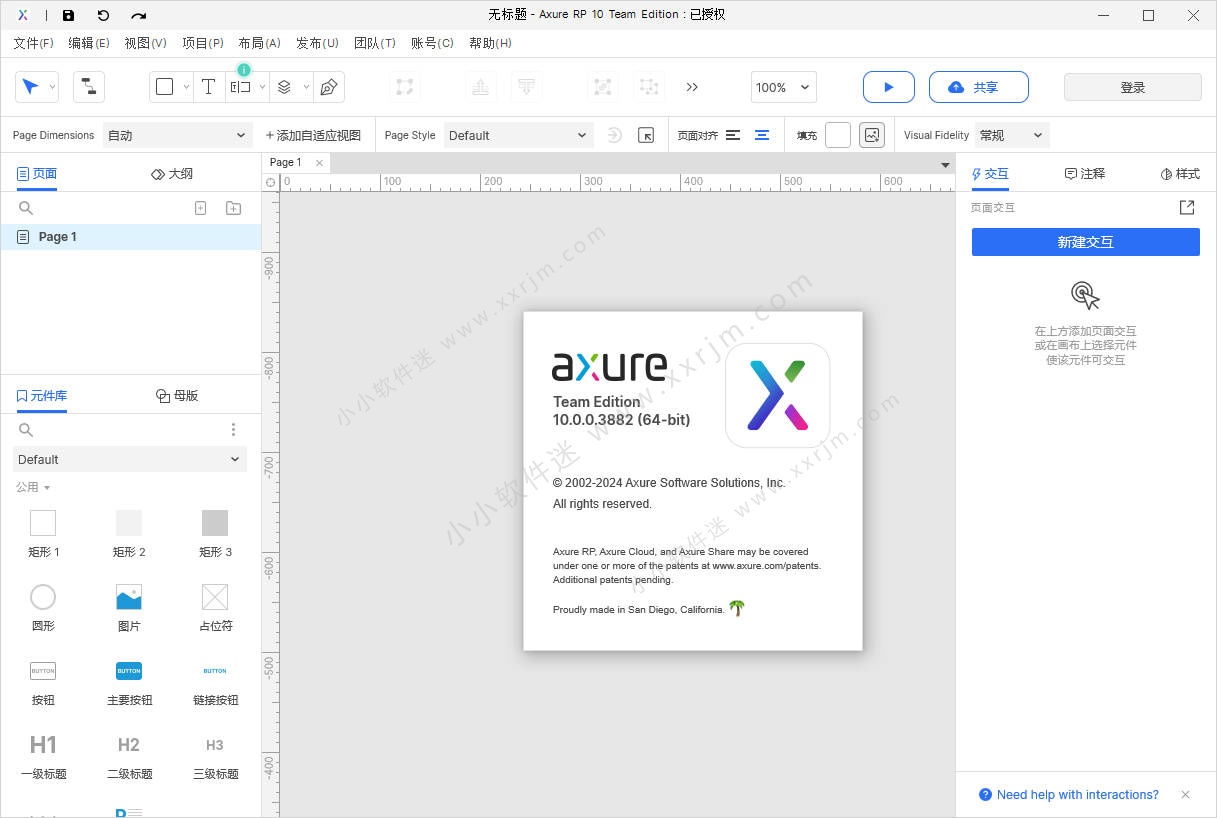Switch to the 母版 tab
The width and height of the screenshot is (1217, 818).
(x=177, y=395)
